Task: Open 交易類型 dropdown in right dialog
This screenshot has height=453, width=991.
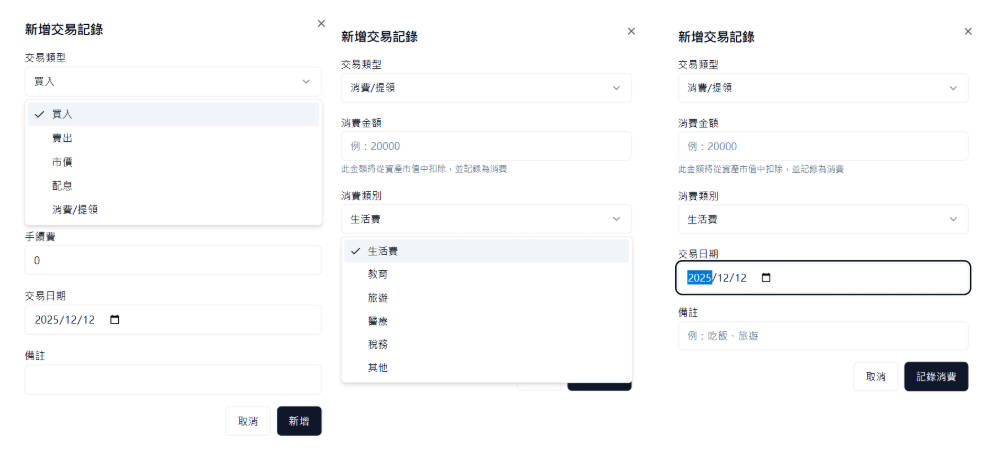Action: (x=823, y=88)
